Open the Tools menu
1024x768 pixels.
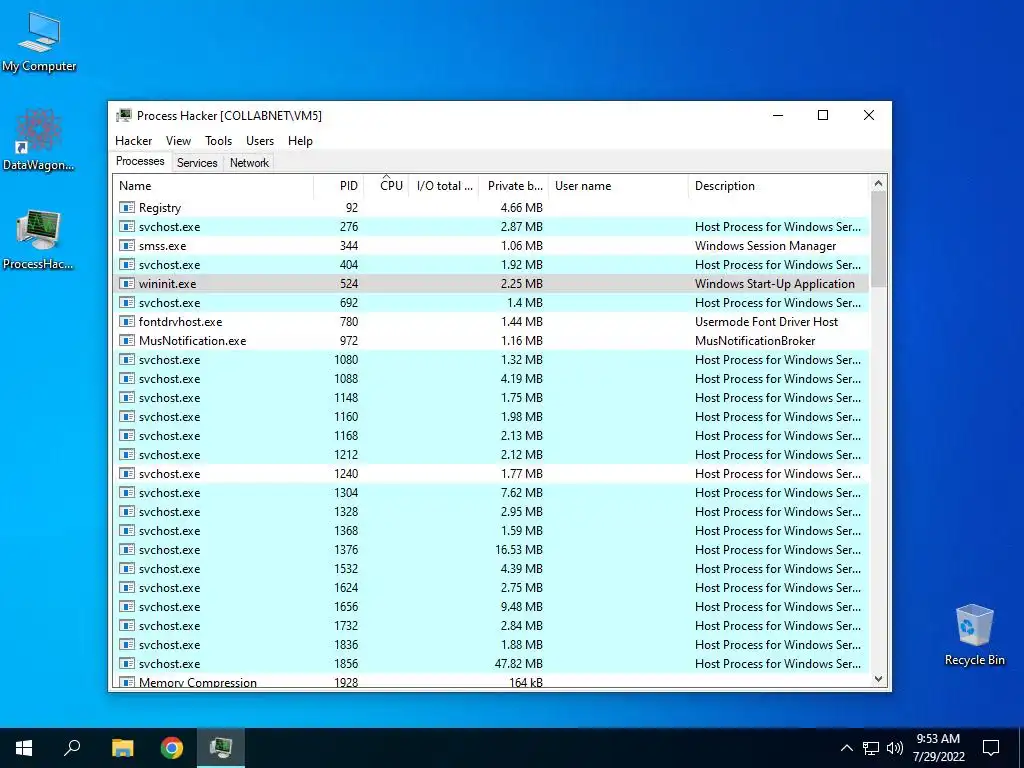(x=218, y=140)
